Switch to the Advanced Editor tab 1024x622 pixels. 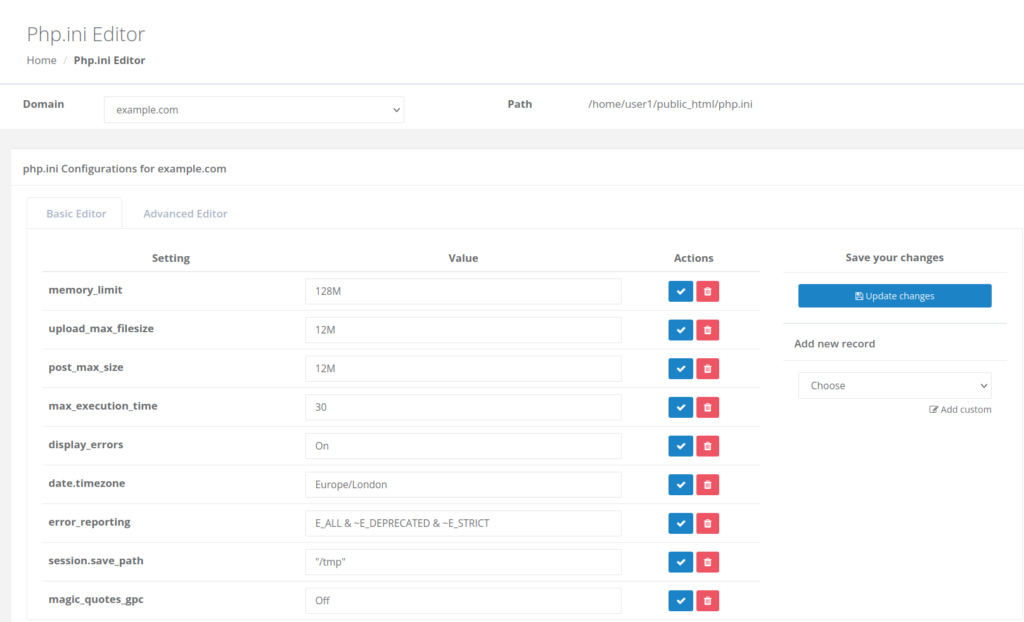click(x=185, y=214)
